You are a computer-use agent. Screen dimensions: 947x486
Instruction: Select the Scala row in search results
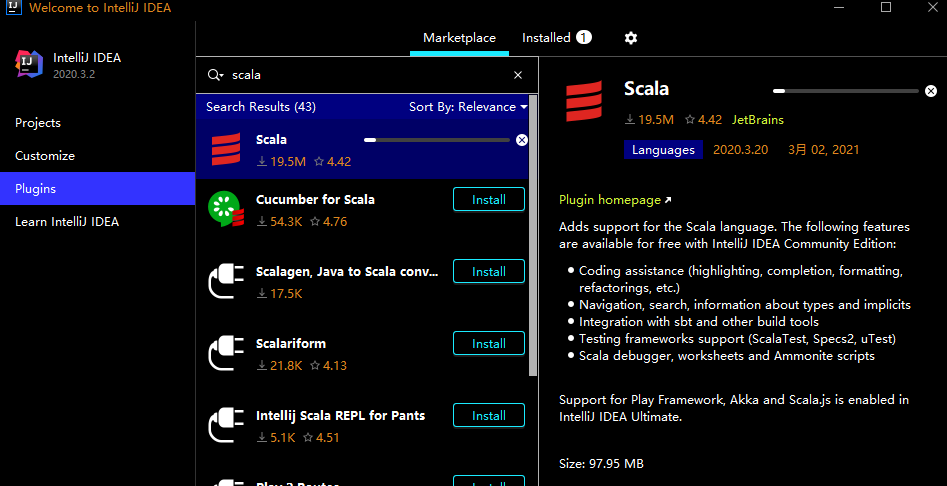click(x=362, y=149)
